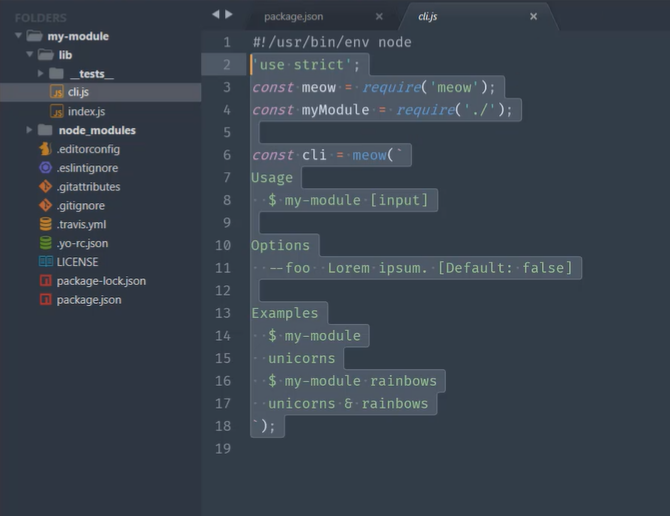Click the .editorconfig file icon
Screen dimensions: 670x516
45,149
